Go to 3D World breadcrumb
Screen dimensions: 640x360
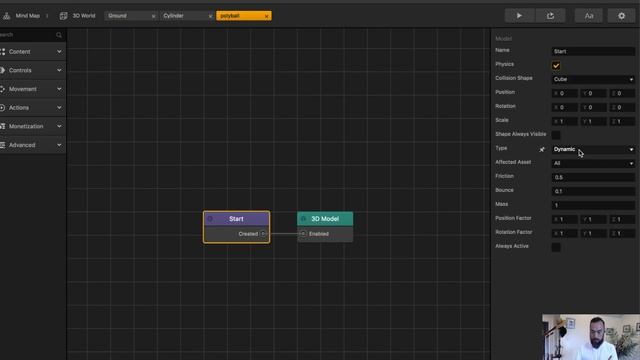(84, 16)
